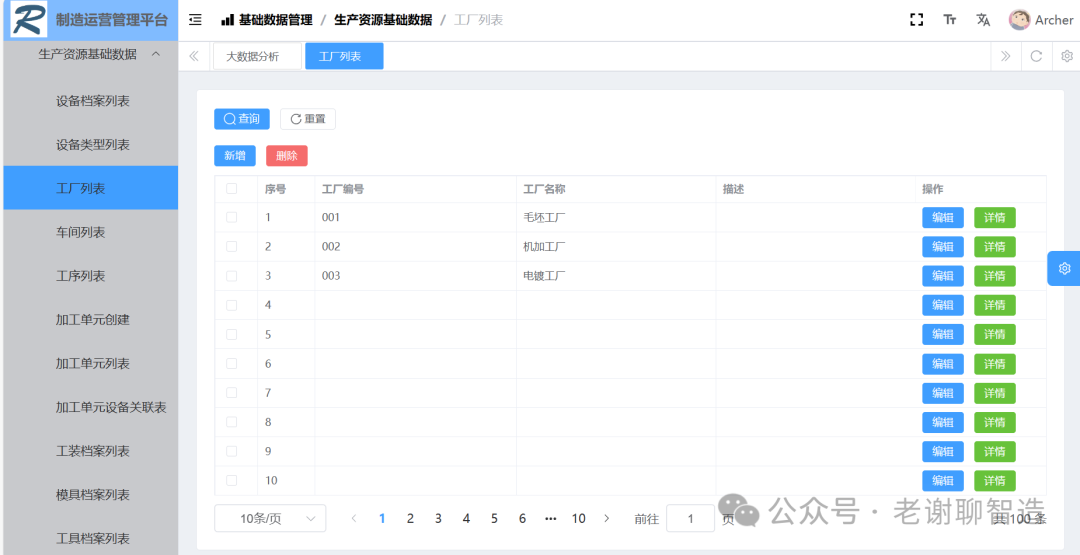Edit the 毛坯工厂 row with 编辑
The image size is (1080, 555).
tap(943, 218)
